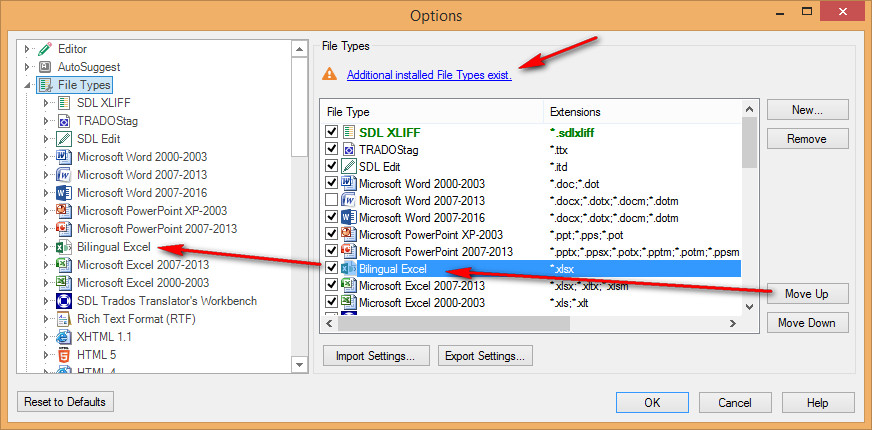This screenshot has height=430, width=872.
Task: Enable Microsoft Word 2007-2013 checkbox
Action: [331, 200]
